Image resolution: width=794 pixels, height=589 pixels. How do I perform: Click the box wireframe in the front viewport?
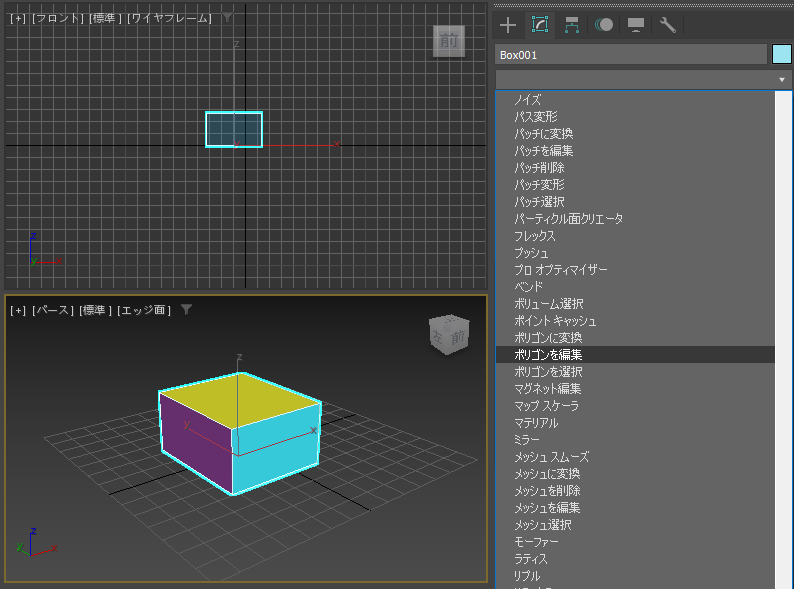coord(234,130)
